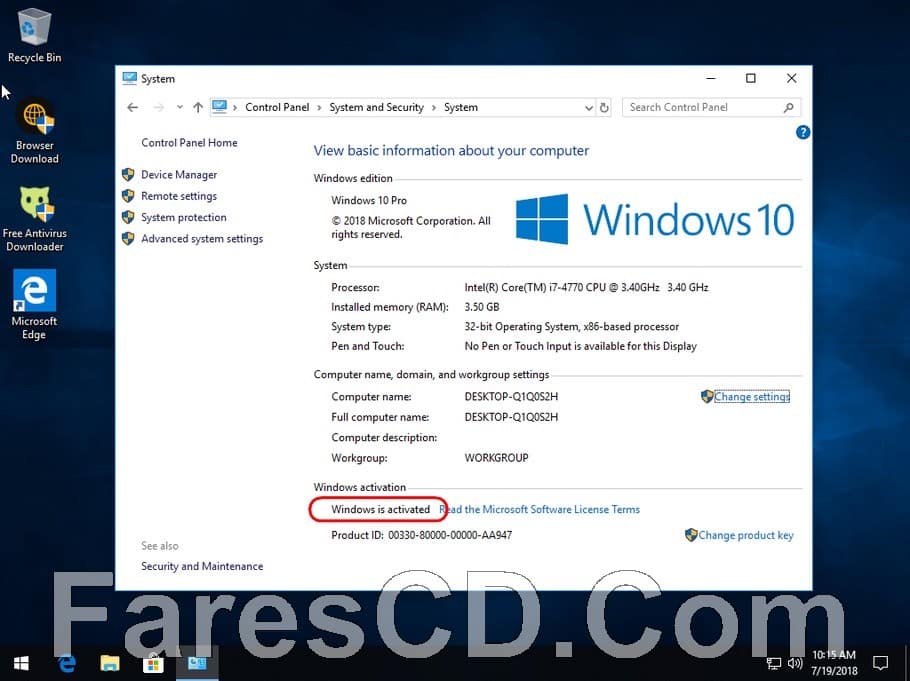Select Control Panel breadcrumb

[x=277, y=107]
